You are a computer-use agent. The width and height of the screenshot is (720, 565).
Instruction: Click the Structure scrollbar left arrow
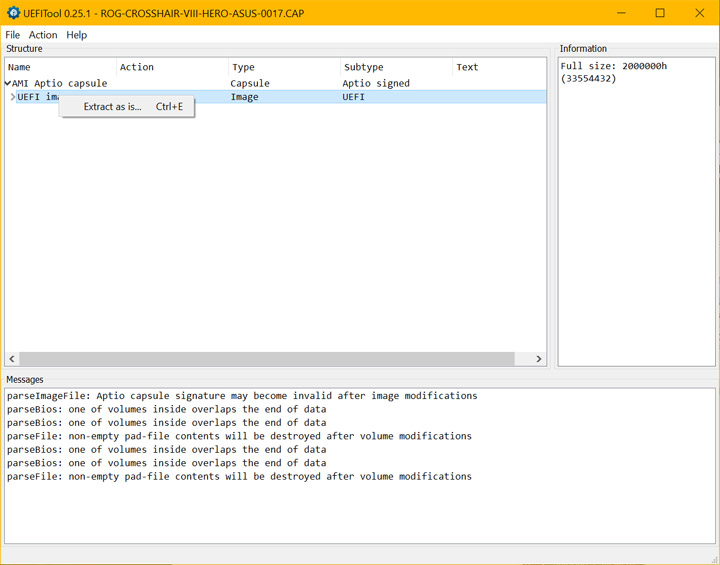(x=12, y=359)
